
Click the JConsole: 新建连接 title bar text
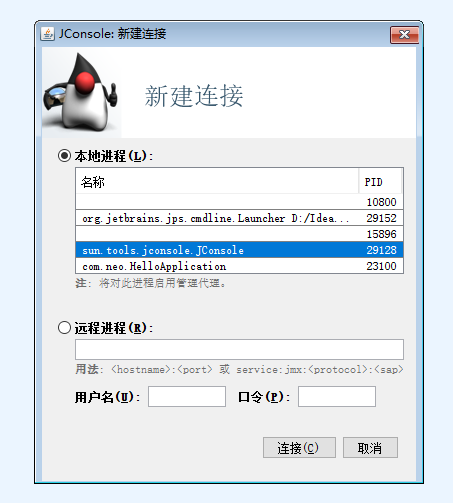coord(112,34)
